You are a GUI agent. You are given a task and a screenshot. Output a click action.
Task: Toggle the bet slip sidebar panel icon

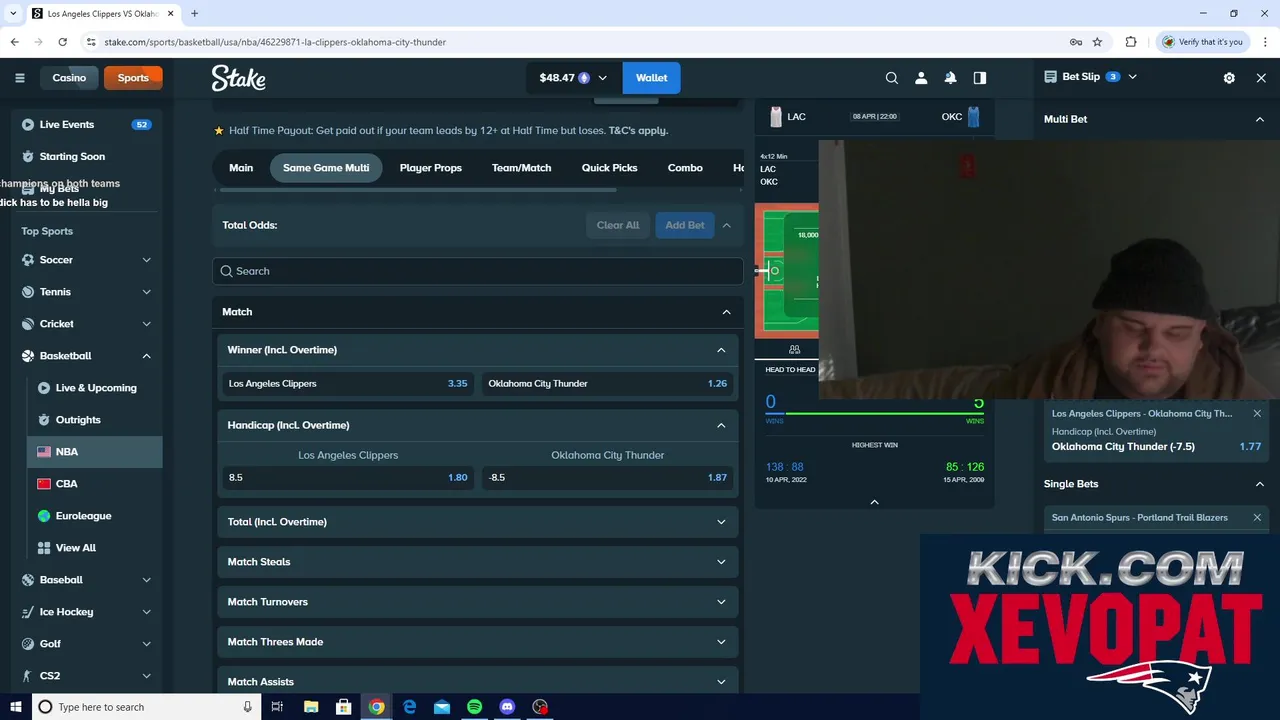pyautogui.click(x=980, y=78)
